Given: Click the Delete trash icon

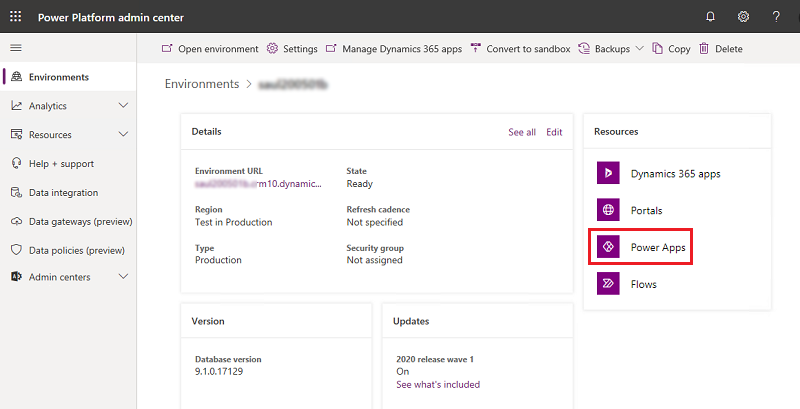Looking at the screenshot, I should [704, 48].
